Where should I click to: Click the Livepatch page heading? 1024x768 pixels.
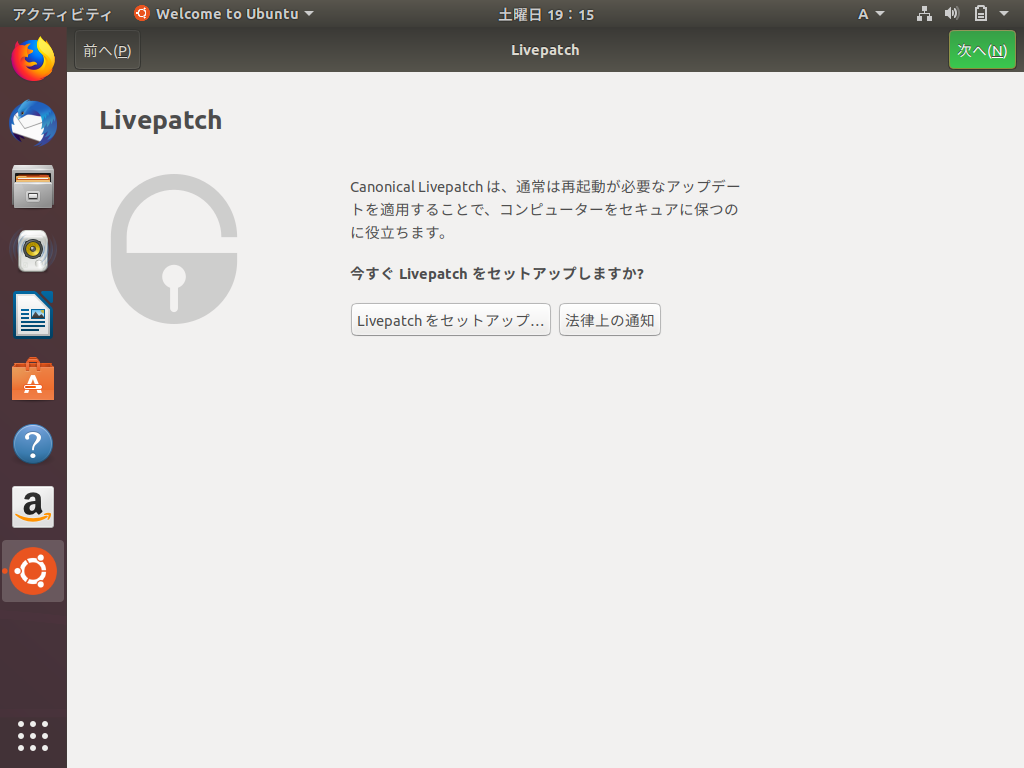tap(161, 121)
